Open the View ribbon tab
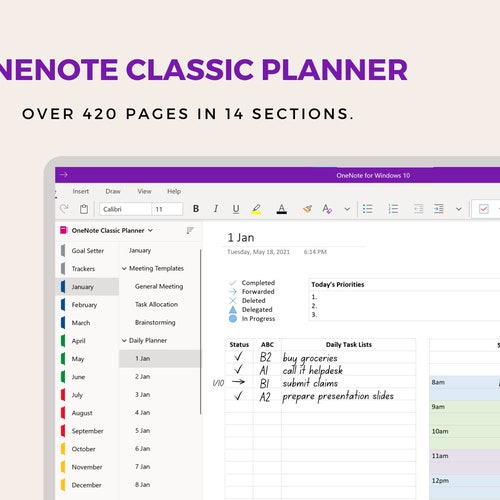 coord(144,191)
